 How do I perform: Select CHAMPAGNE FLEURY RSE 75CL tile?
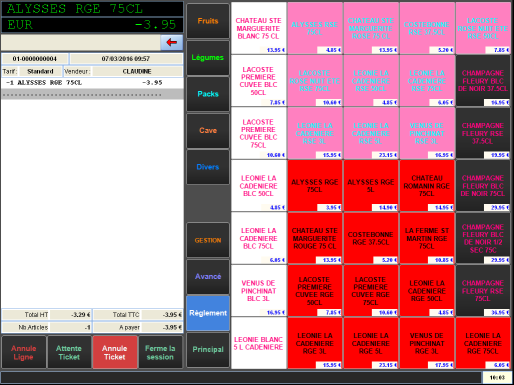pos(483,290)
